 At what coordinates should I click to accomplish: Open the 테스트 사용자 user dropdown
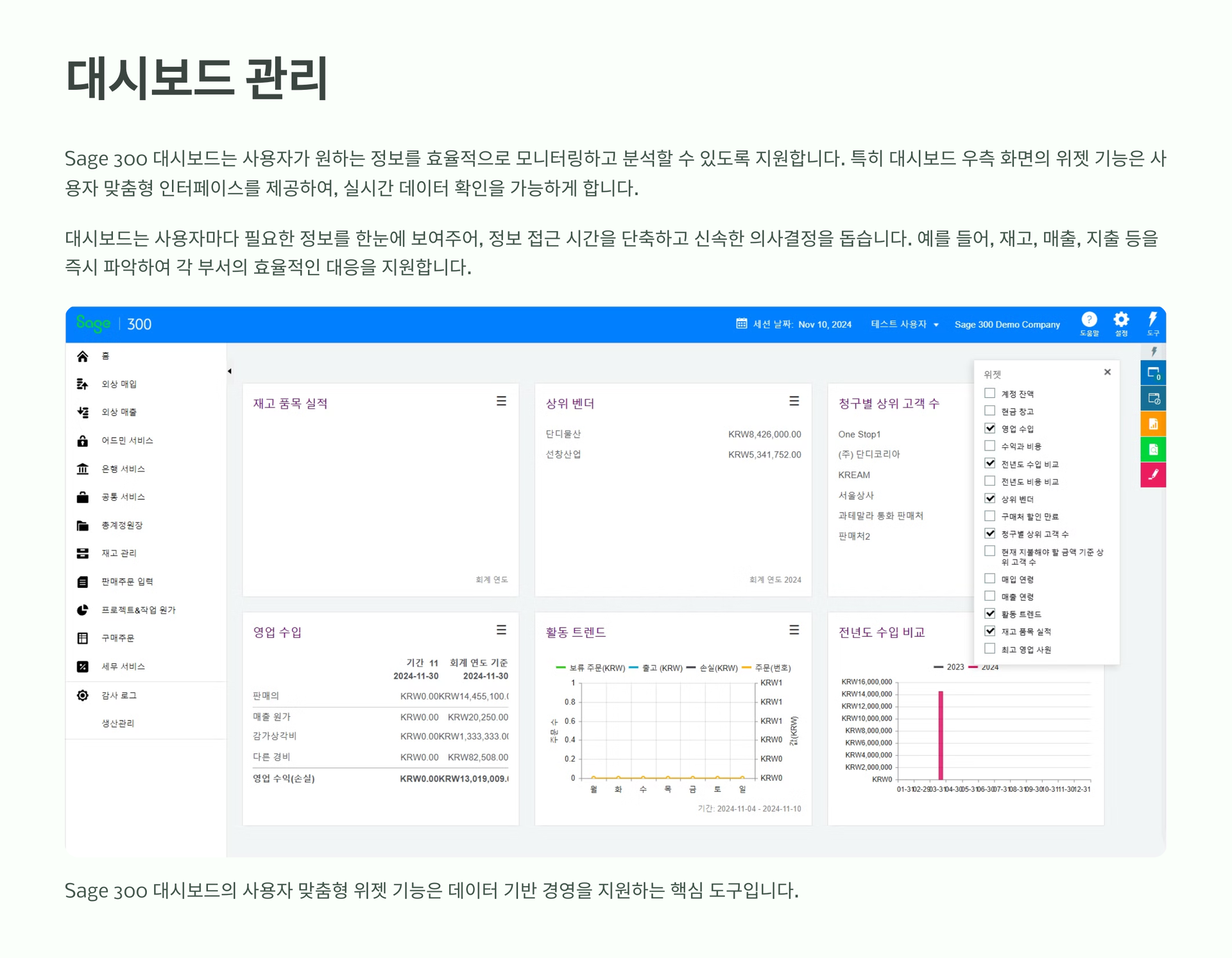[905, 325]
